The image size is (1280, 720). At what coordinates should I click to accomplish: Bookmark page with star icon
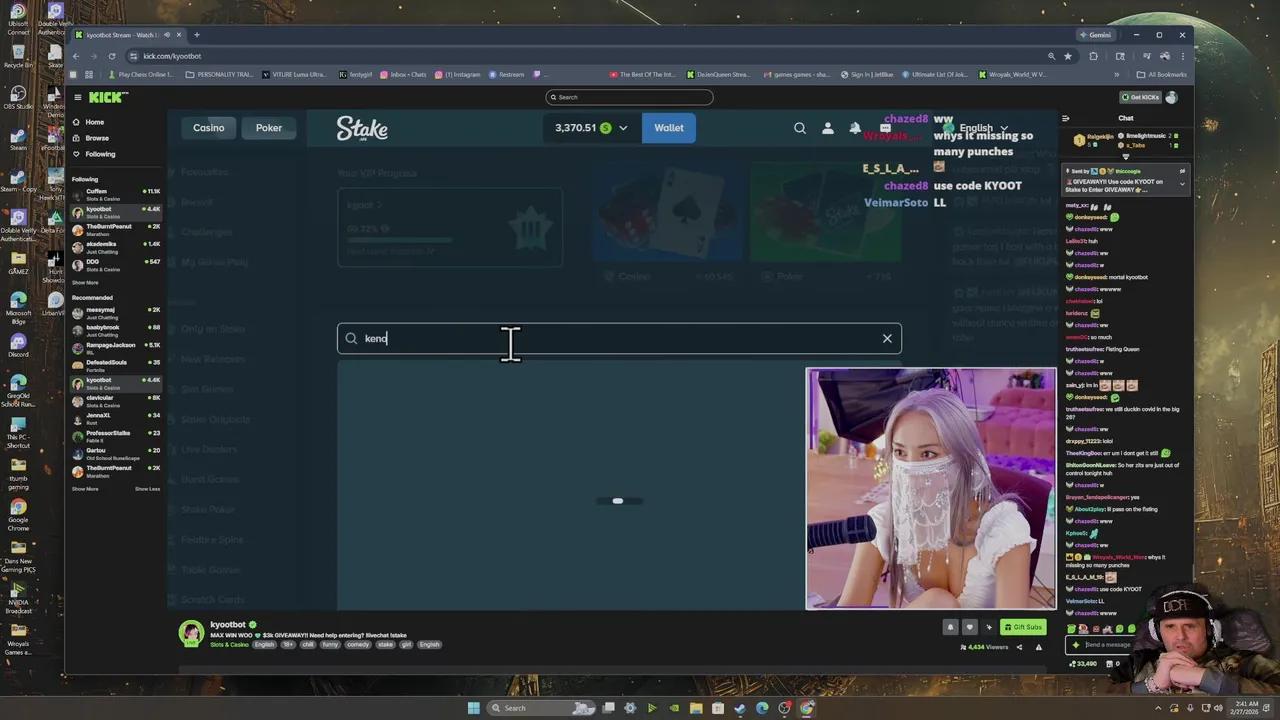pos(1068,56)
